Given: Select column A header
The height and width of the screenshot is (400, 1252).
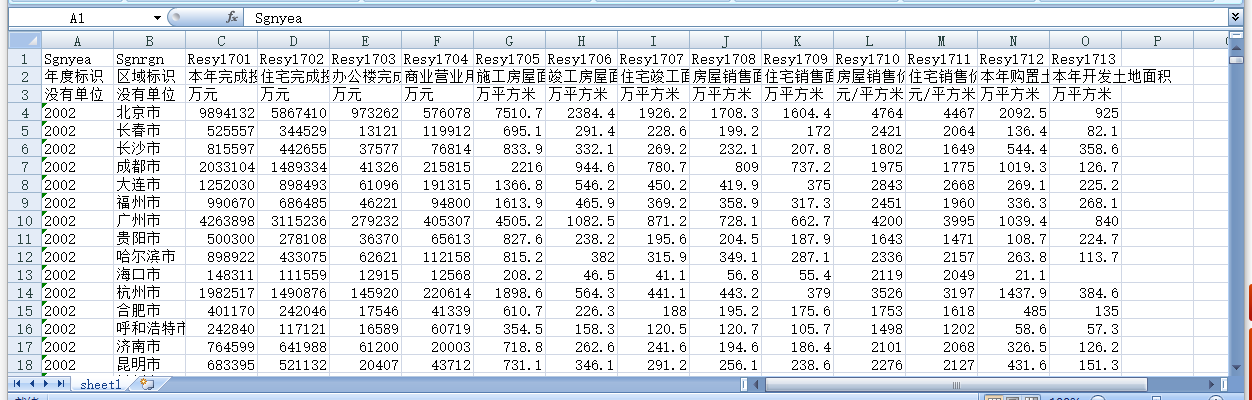Looking at the screenshot, I should [77, 41].
